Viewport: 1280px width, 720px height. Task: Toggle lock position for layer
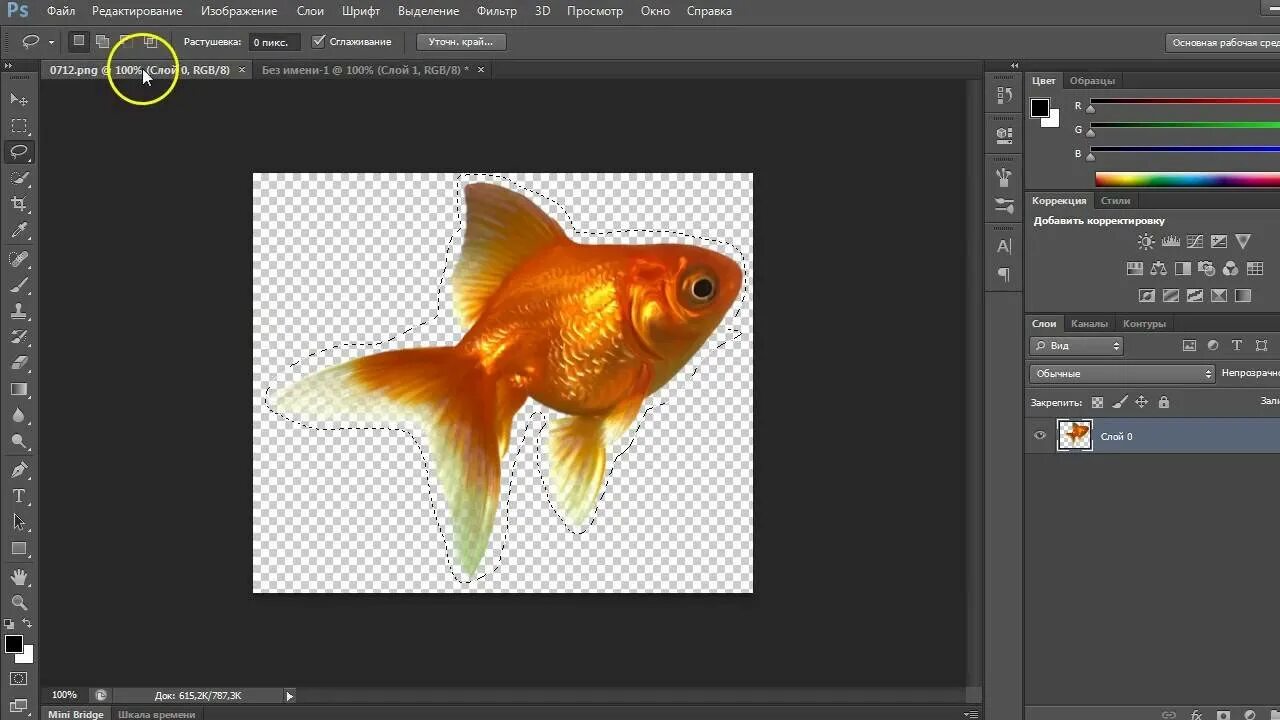(1141, 402)
